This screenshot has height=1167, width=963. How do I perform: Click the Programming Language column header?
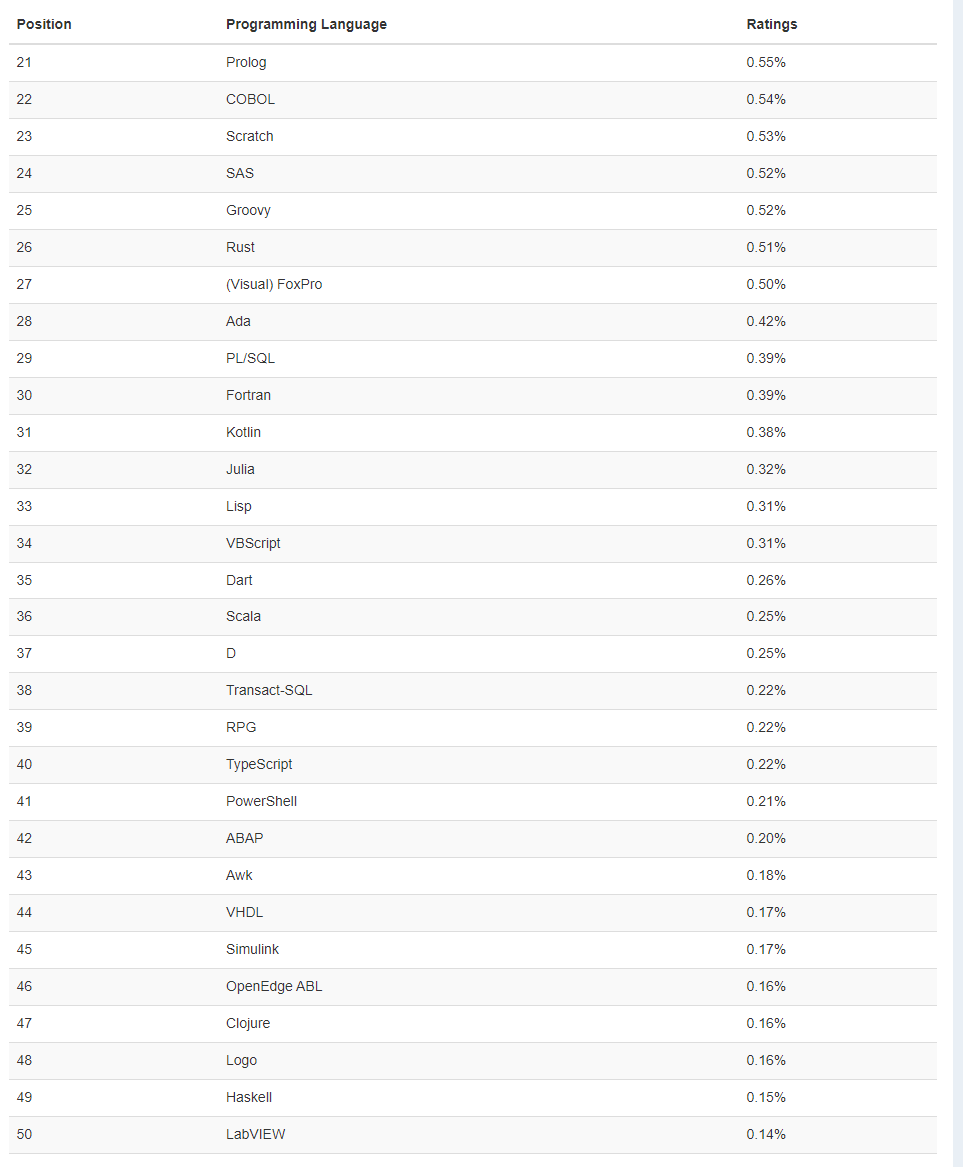point(306,24)
